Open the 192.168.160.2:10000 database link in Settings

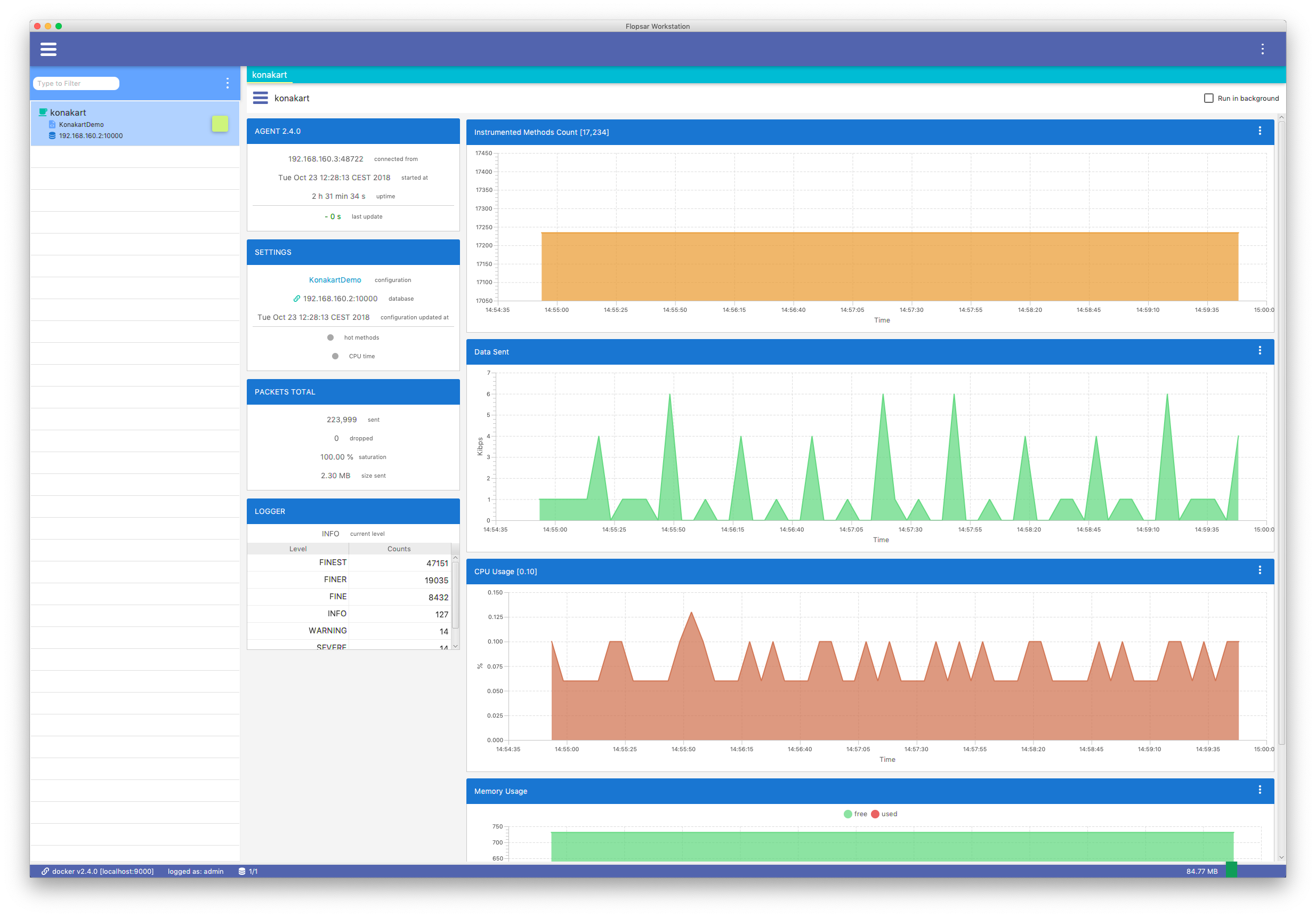[340, 299]
